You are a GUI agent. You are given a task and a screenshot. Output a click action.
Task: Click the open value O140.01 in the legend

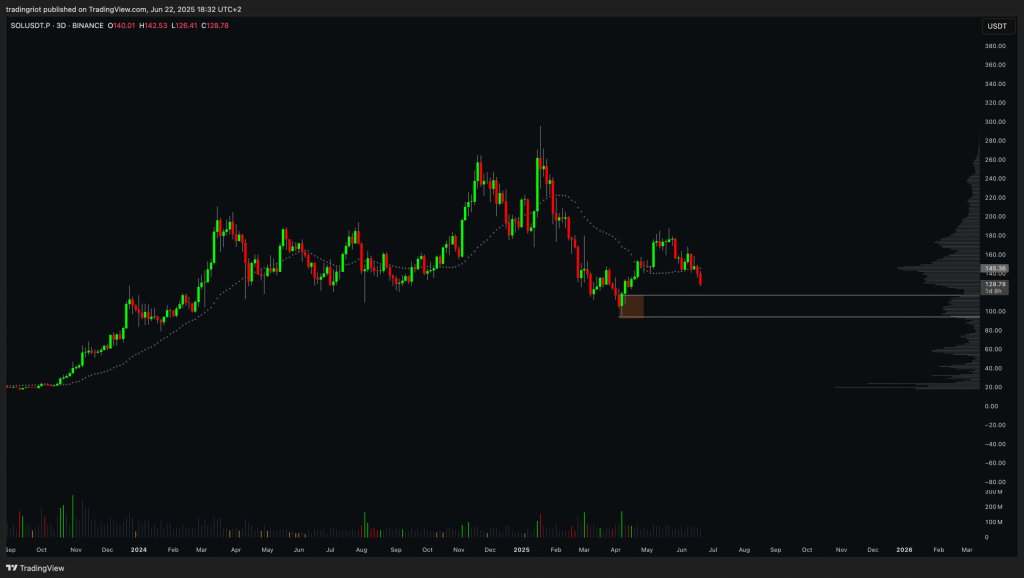pyautogui.click(x=121, y=26)
